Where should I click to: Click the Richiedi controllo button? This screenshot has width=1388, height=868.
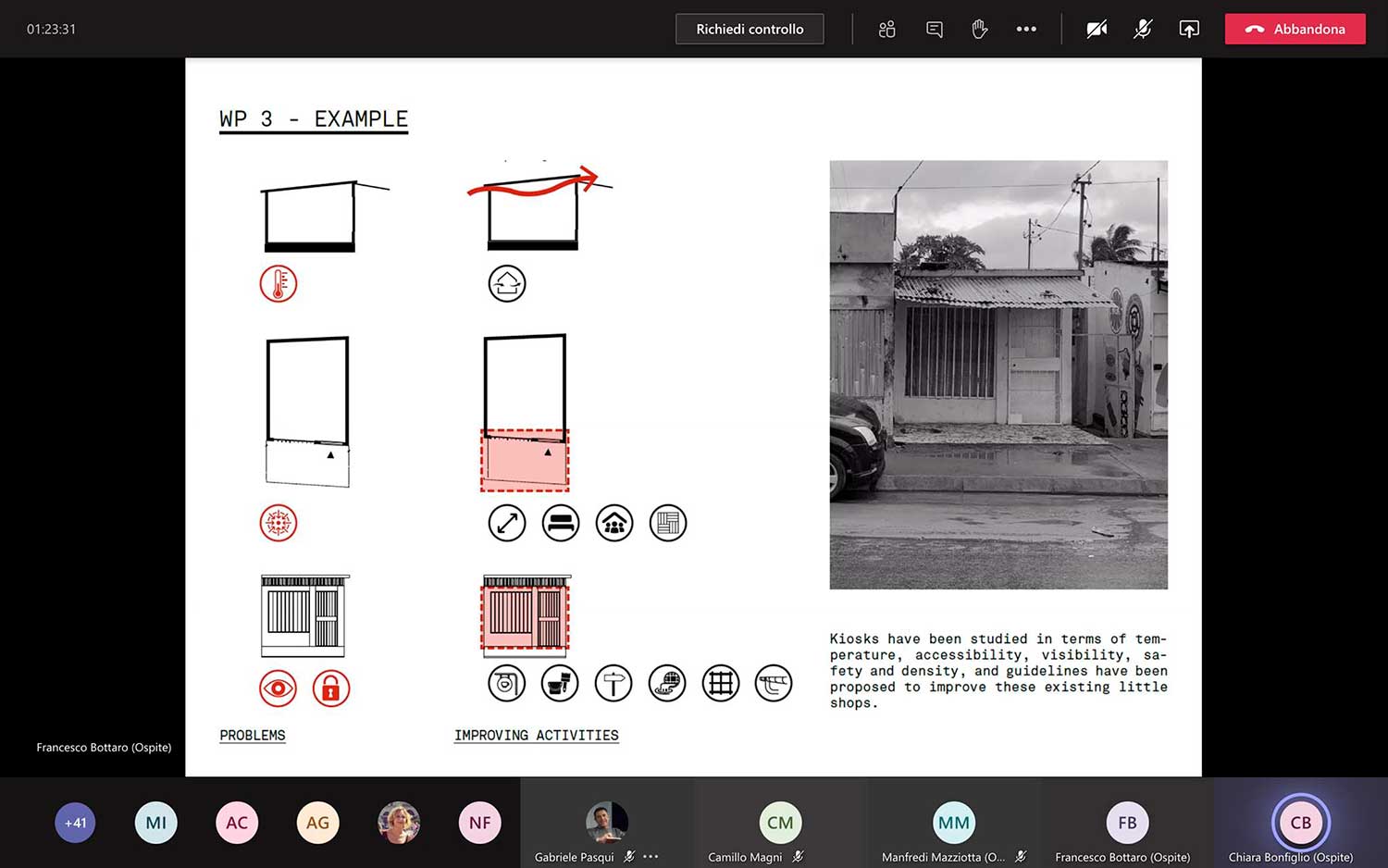pos(750,29)
